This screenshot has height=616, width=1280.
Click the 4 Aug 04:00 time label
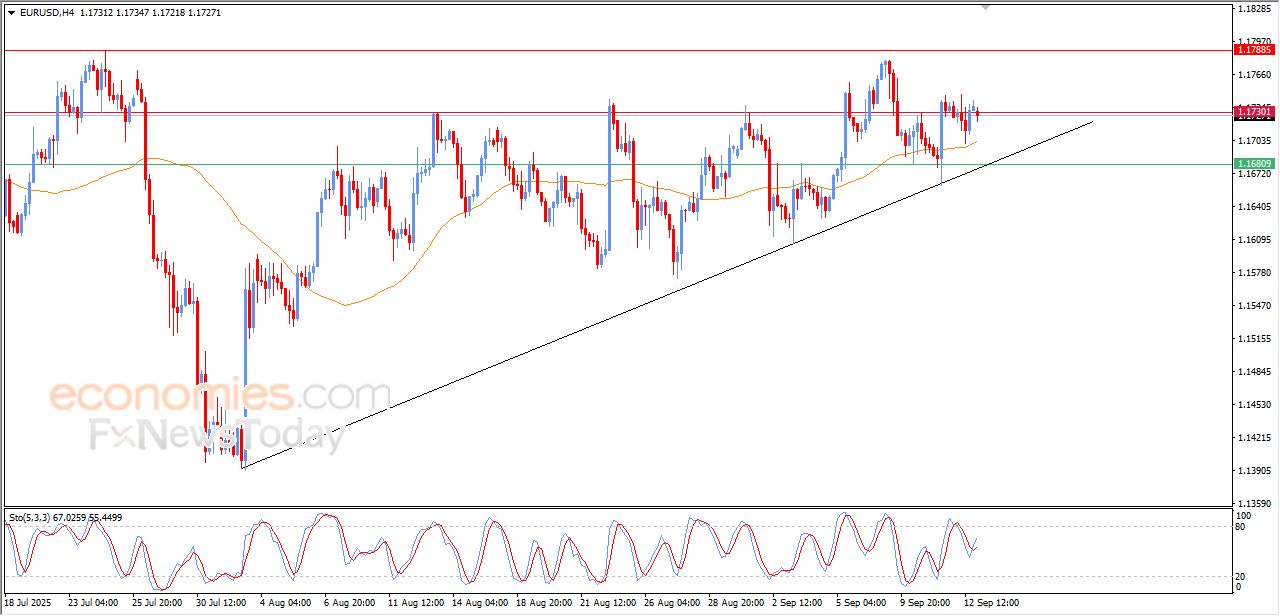(285, 603)
